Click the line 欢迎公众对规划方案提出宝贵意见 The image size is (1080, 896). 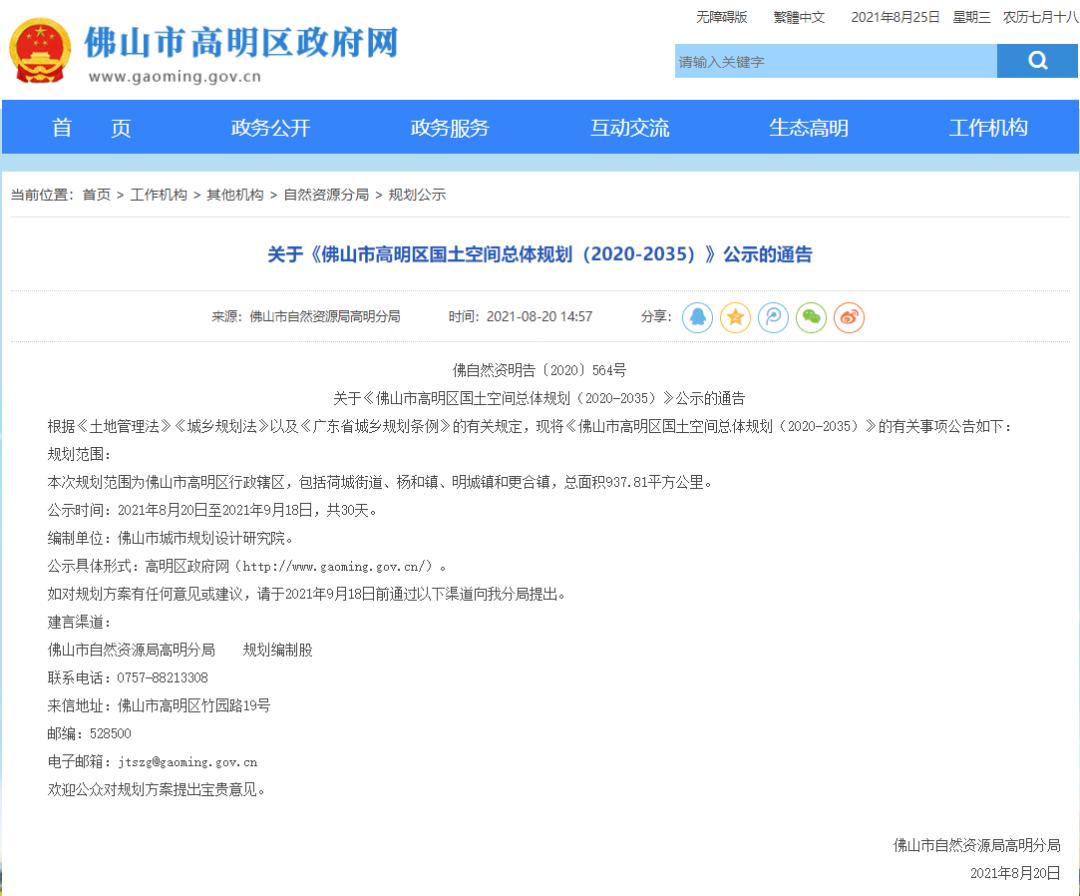[156, 789]
